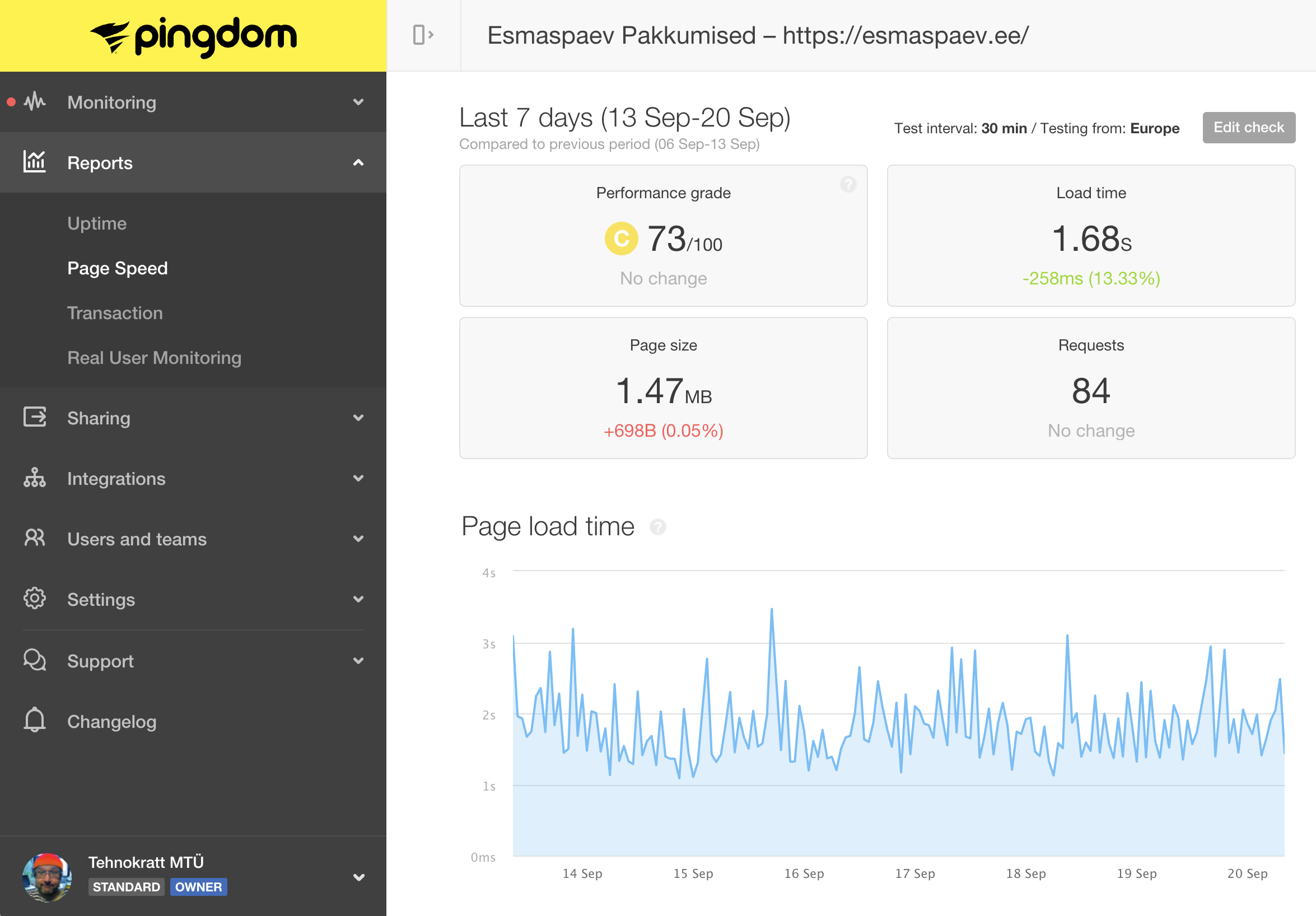This screenshot has height=916, width=1316.
Task: Click the 4s y-axis label
Action: (x=489, y=573)
